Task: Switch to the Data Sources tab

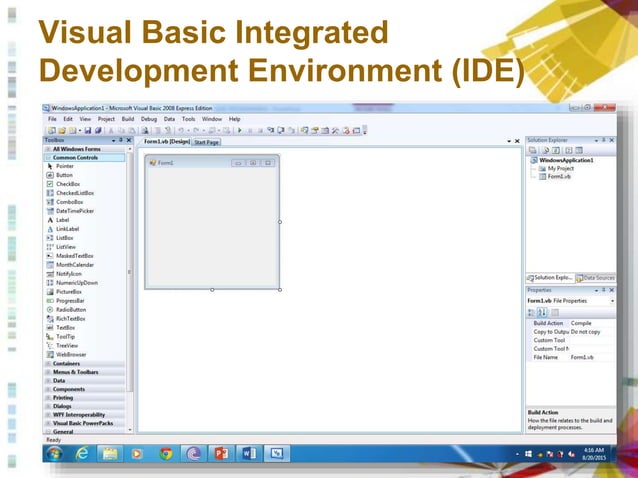Action: click(x=600, y=277)
